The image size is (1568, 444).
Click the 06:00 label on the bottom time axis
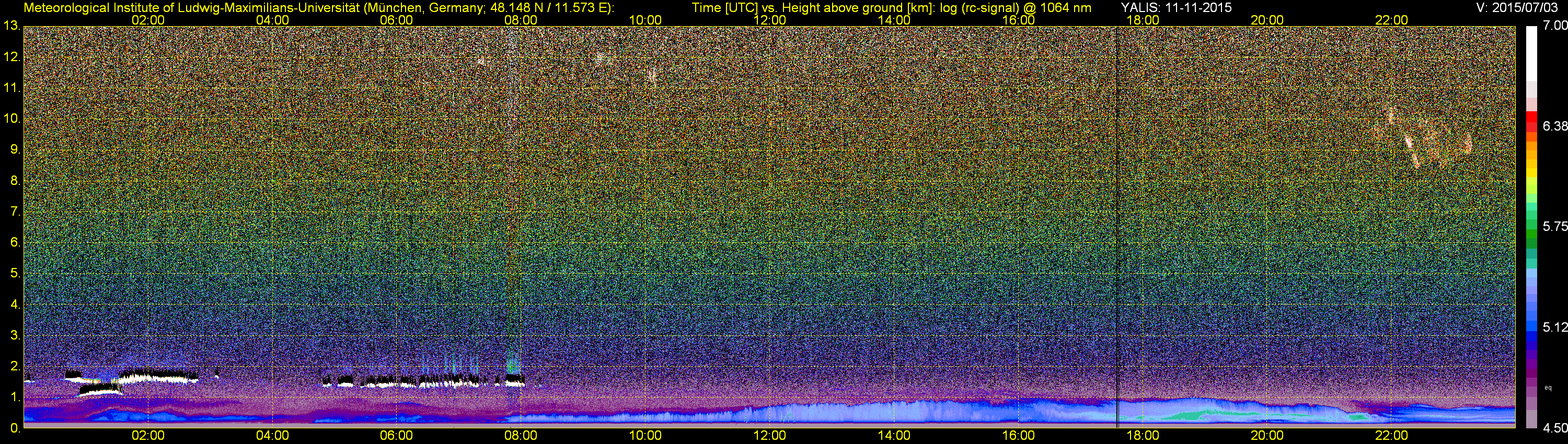(x=396, y=436)
